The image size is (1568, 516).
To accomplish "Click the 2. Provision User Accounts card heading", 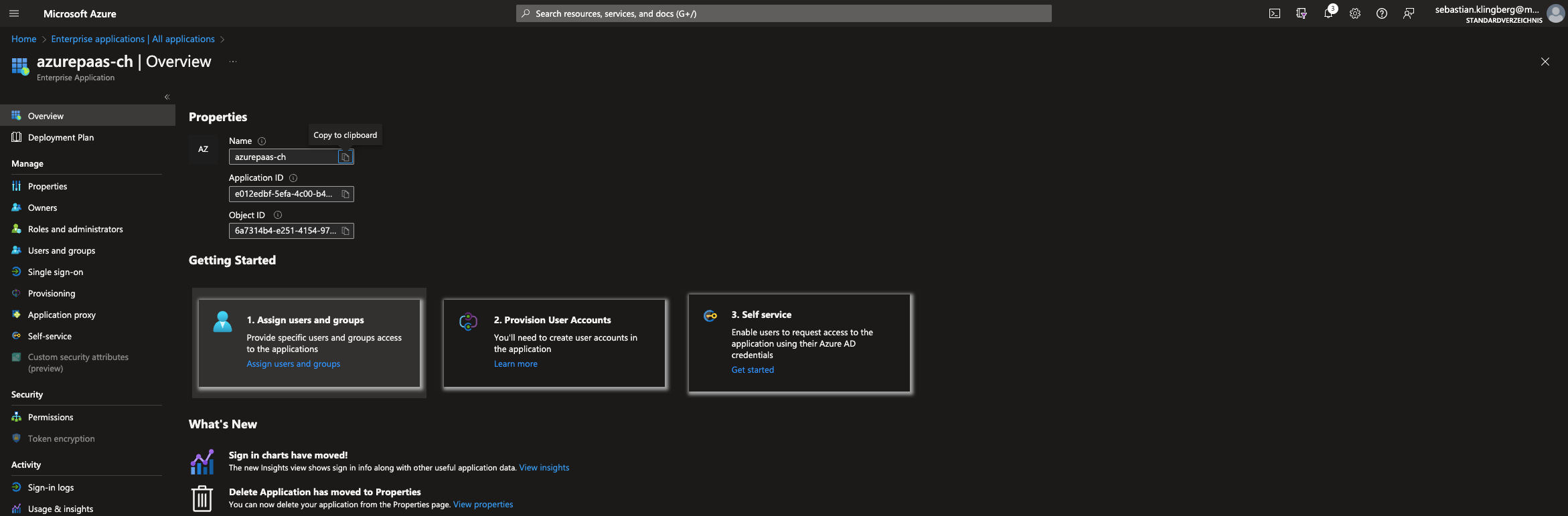I will pos(552,320).
